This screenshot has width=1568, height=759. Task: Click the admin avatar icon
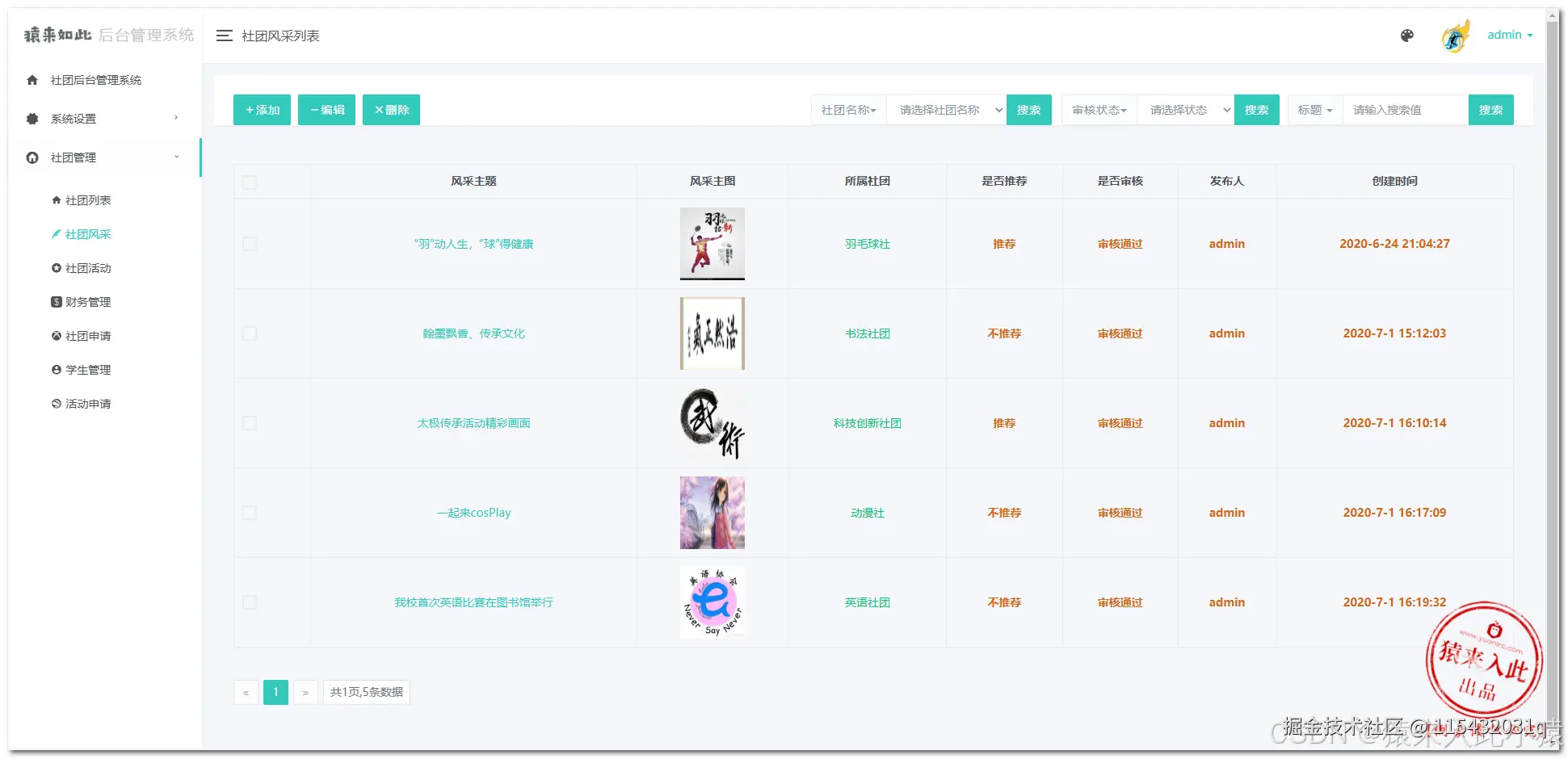coord(1455,34)
